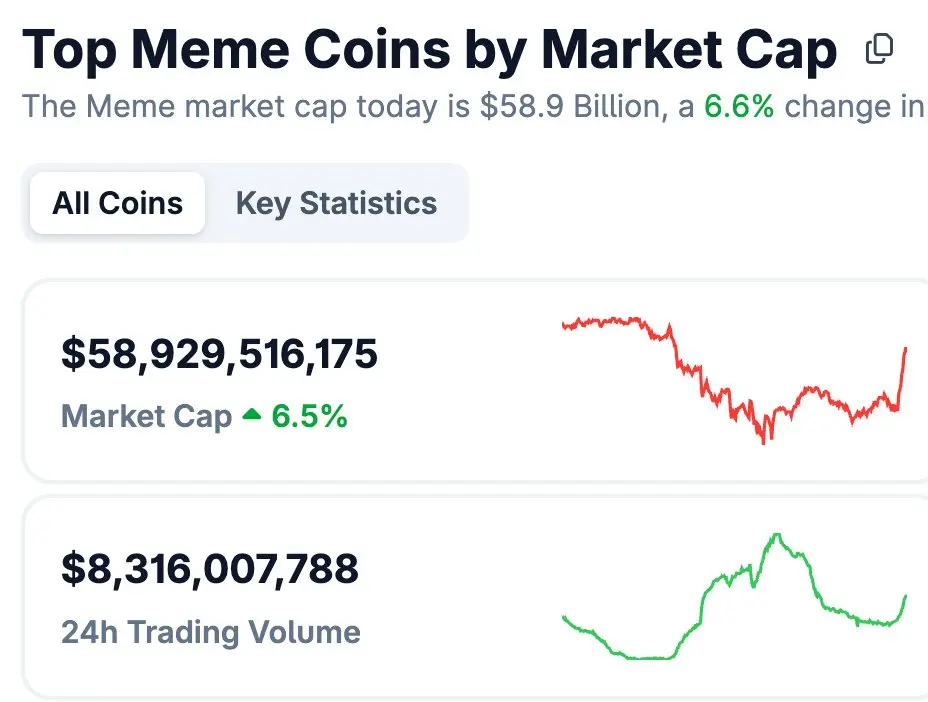The image size is (928, 702).
Task: Click the word "Meme" in the summary sentence
Action: (x=120, y=107)
